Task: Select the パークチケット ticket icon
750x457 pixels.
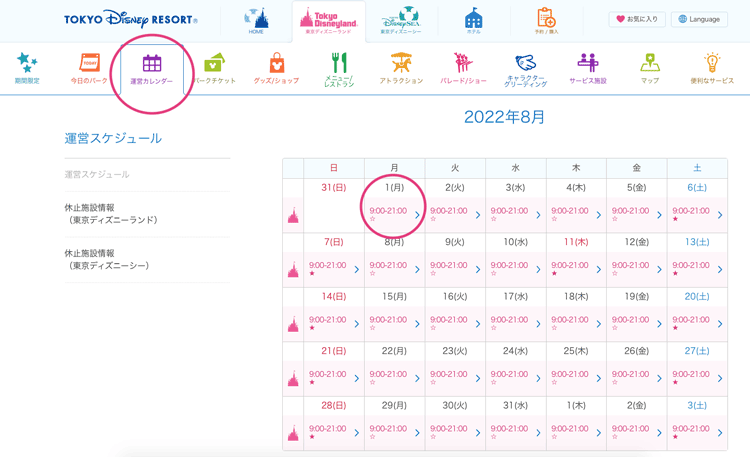Action: click(214, 64)
